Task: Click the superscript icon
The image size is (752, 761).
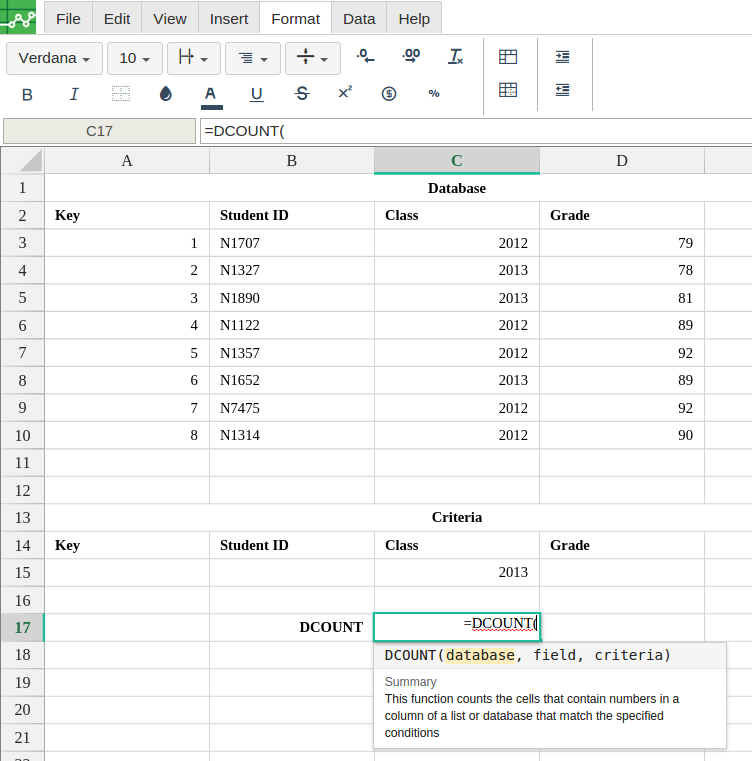Action: click(x=345, y=93)
